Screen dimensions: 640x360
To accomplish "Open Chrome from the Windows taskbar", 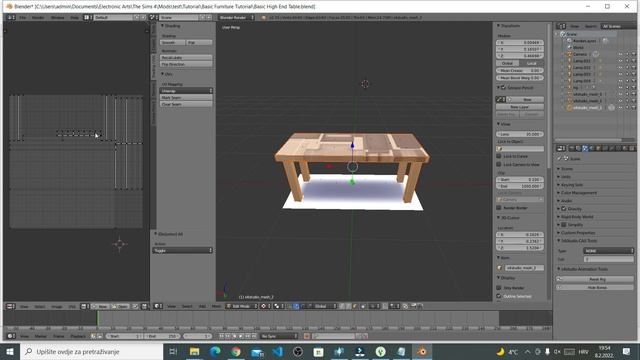I will (236, 351).
